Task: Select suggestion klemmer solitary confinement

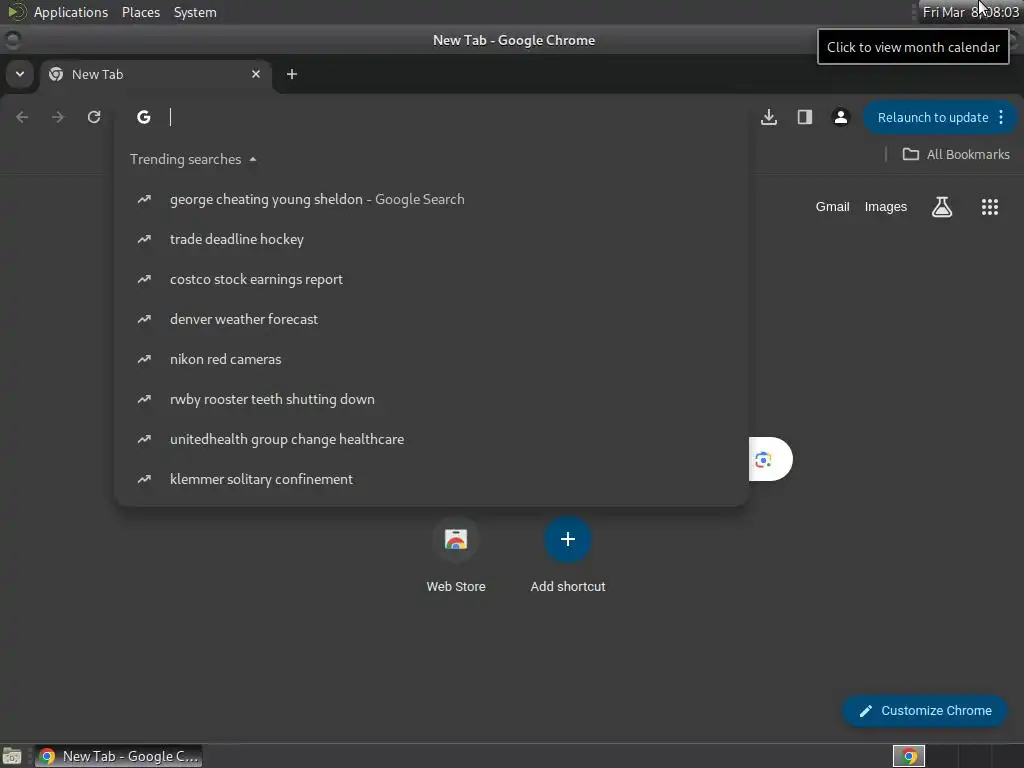Action: pyautogui.click(x=431, y=479)
